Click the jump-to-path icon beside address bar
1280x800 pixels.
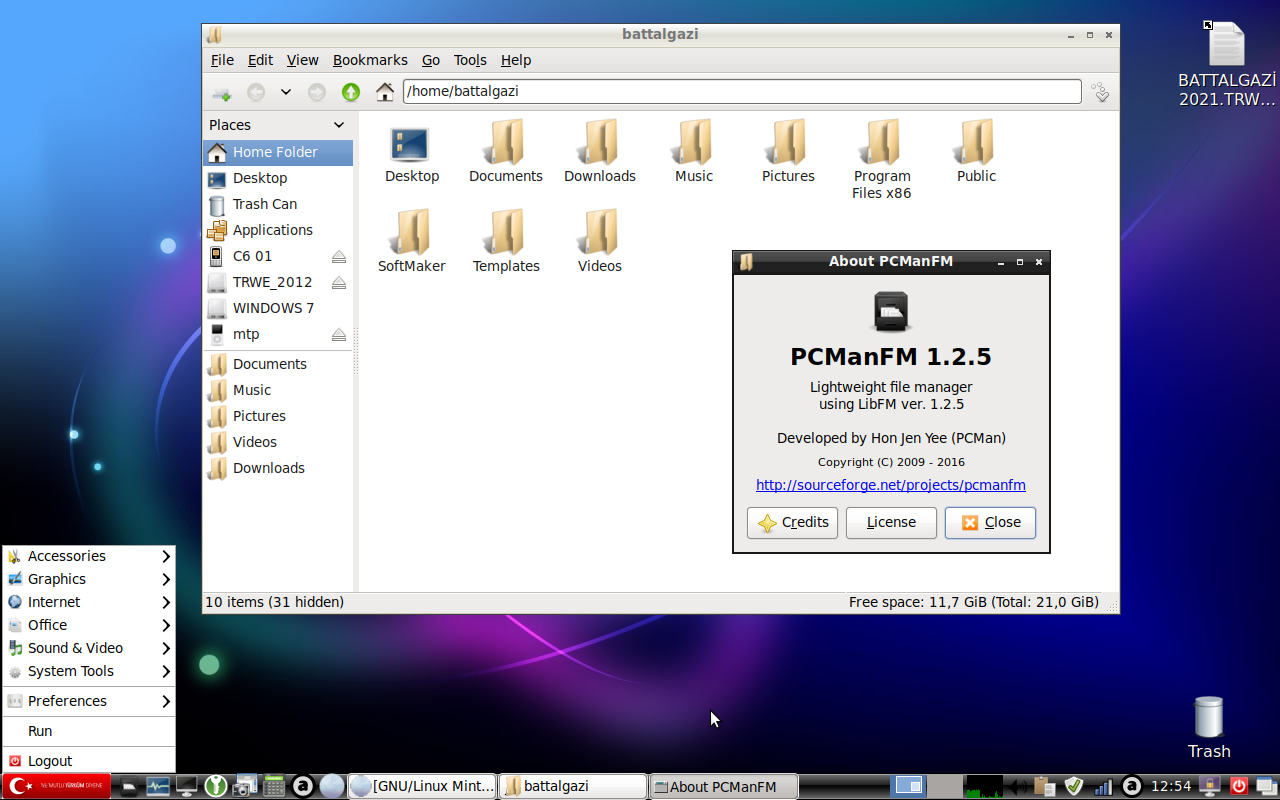pyautogui.click(x=1100, y=92)
